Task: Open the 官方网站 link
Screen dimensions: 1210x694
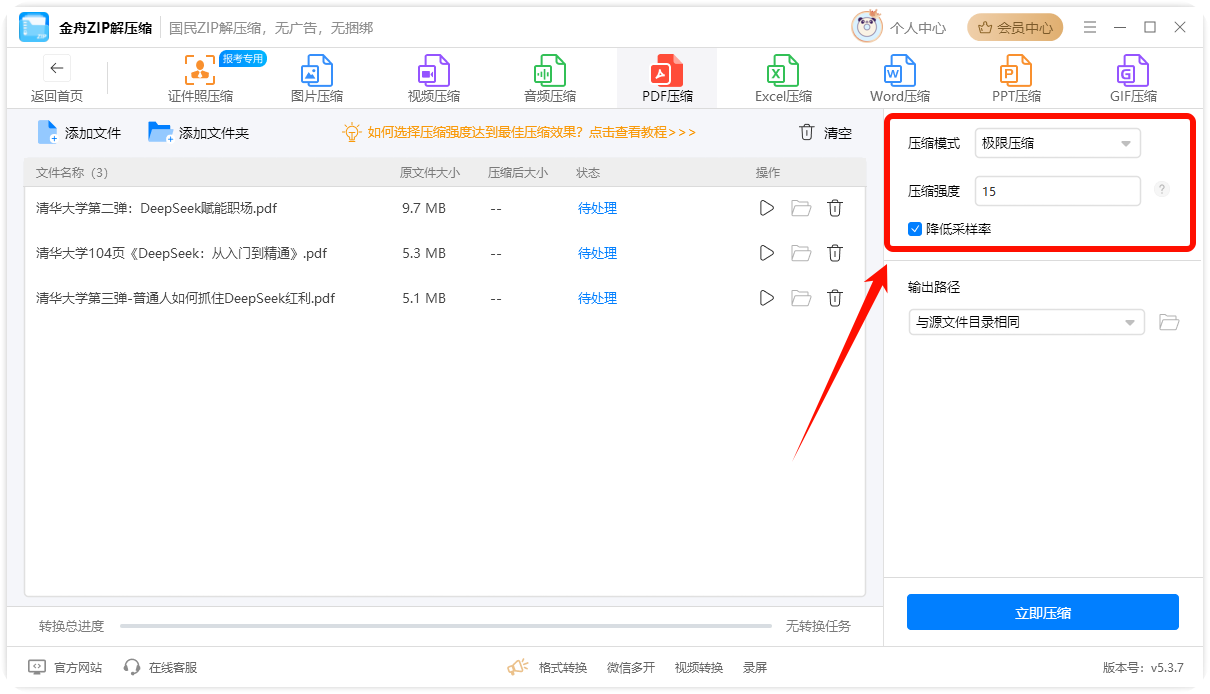Action: coord(65,667)
